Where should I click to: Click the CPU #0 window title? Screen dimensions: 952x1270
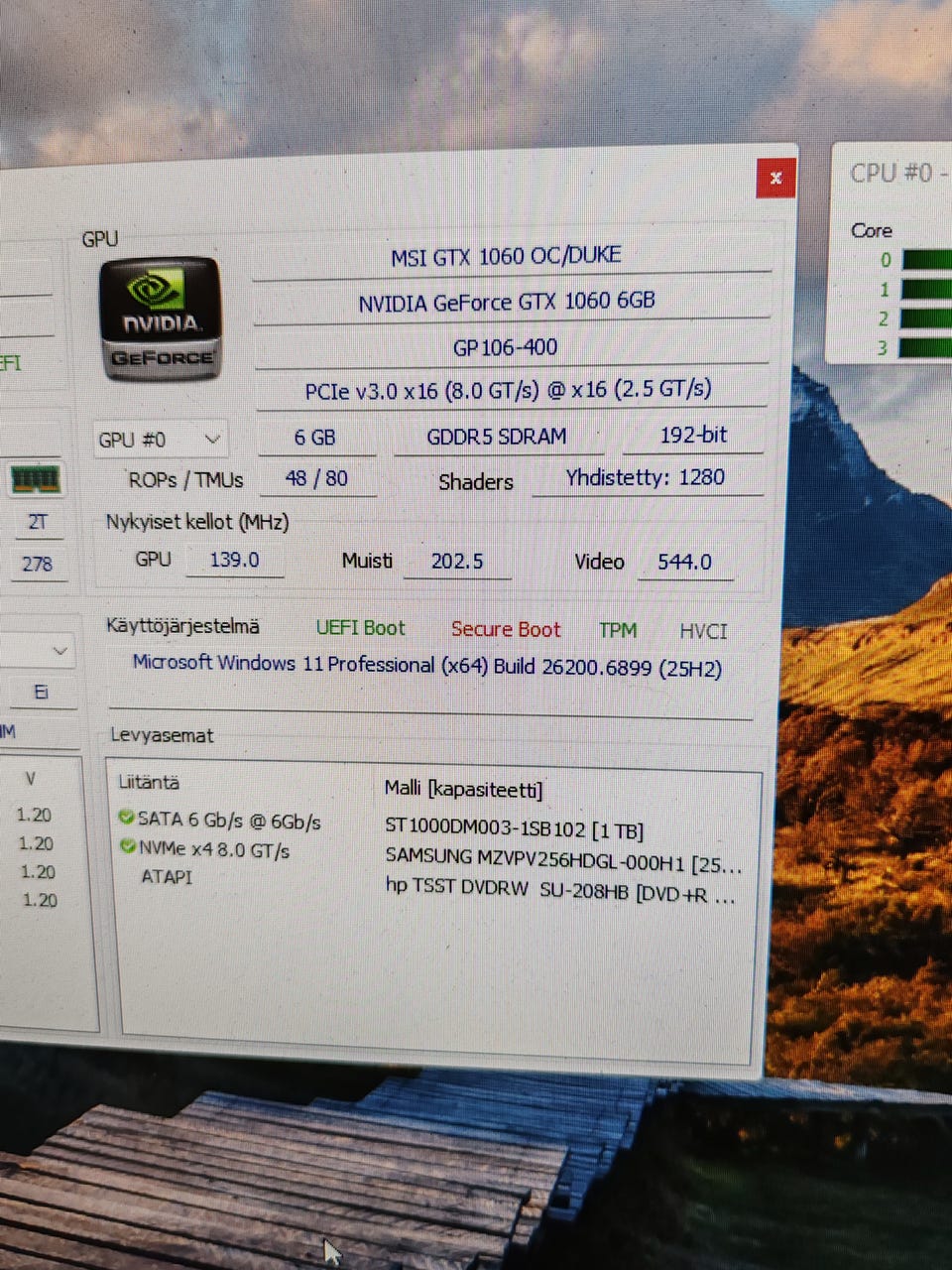(x=898, y=173)
